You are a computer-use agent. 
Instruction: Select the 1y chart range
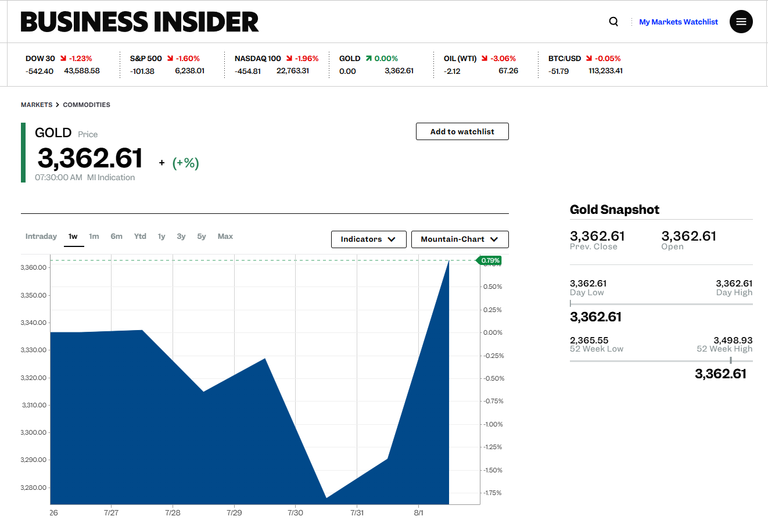(x=162, y=236)
